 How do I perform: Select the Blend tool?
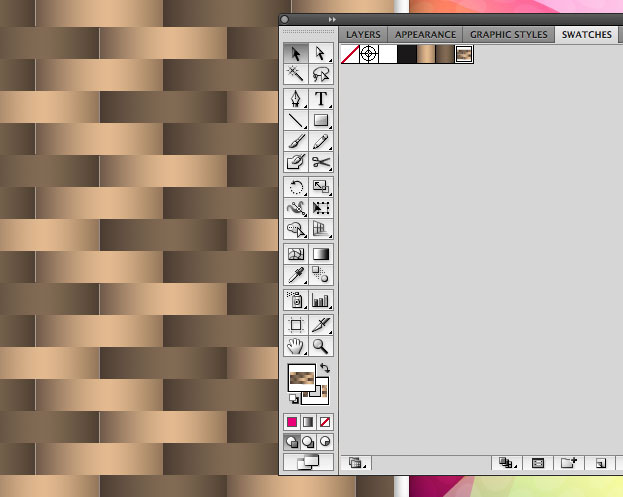(321, 275)
